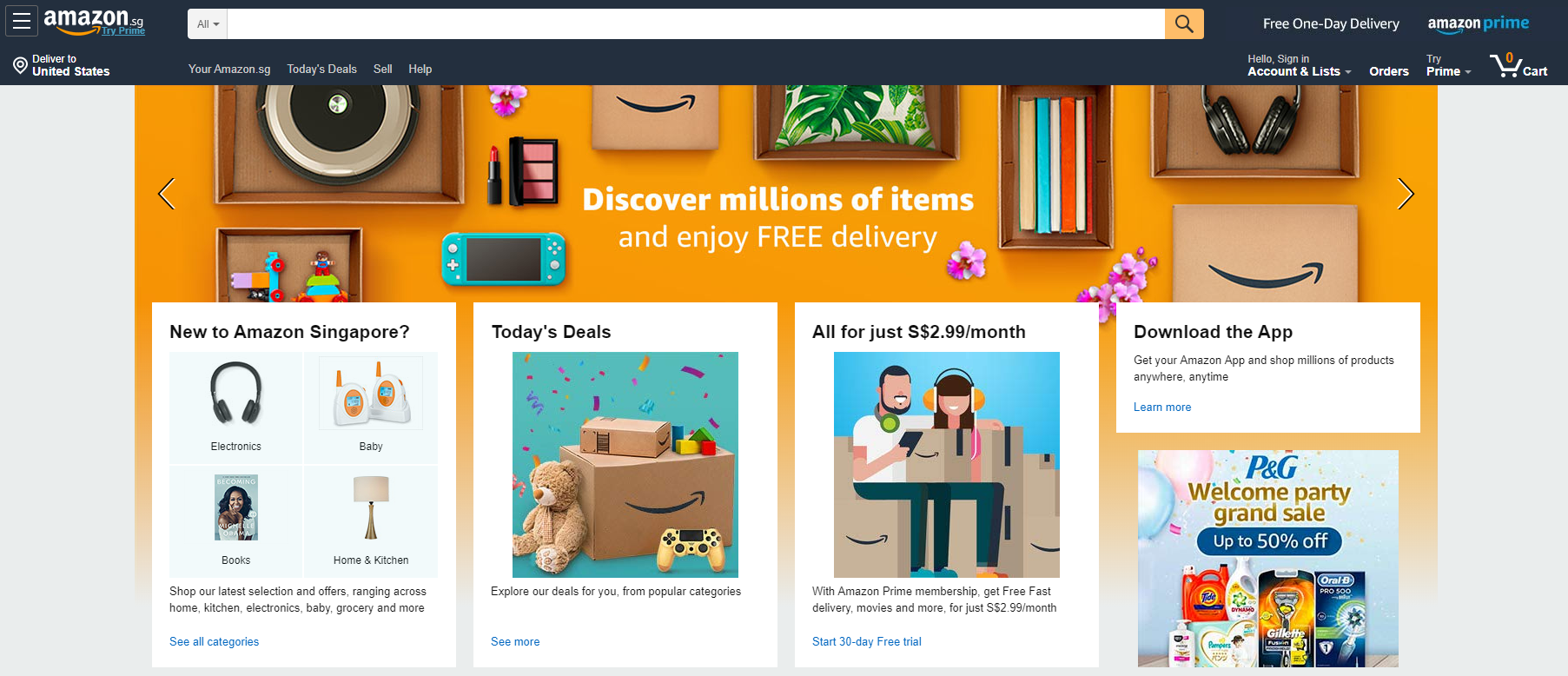Go to the amazon.sg logo home
The height and width of the screenshot is (676, 1568).
[x=94, y=21]
